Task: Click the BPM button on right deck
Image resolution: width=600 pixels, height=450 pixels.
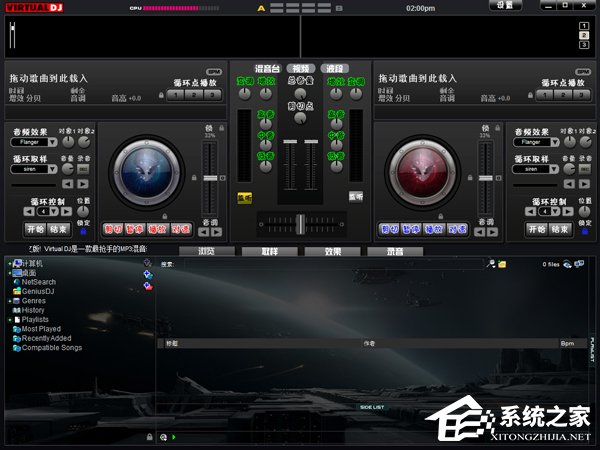Action: [583, 72]
